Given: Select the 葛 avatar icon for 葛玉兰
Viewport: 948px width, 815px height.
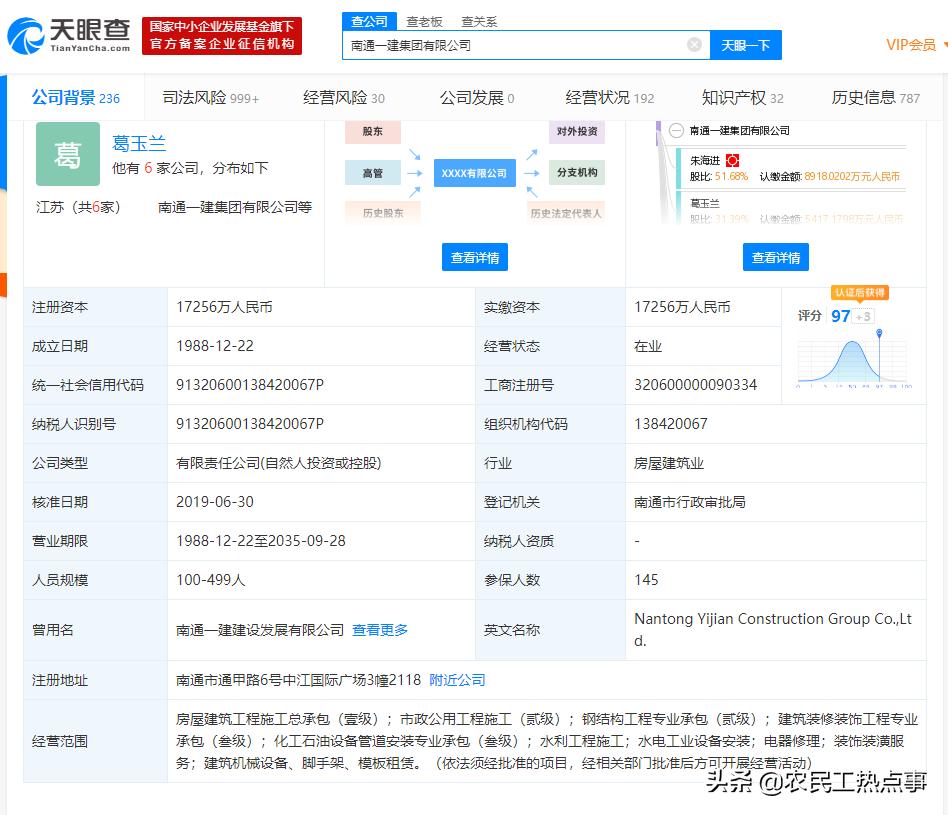Looking at the screenshot, I should click(x=67, y=154).
